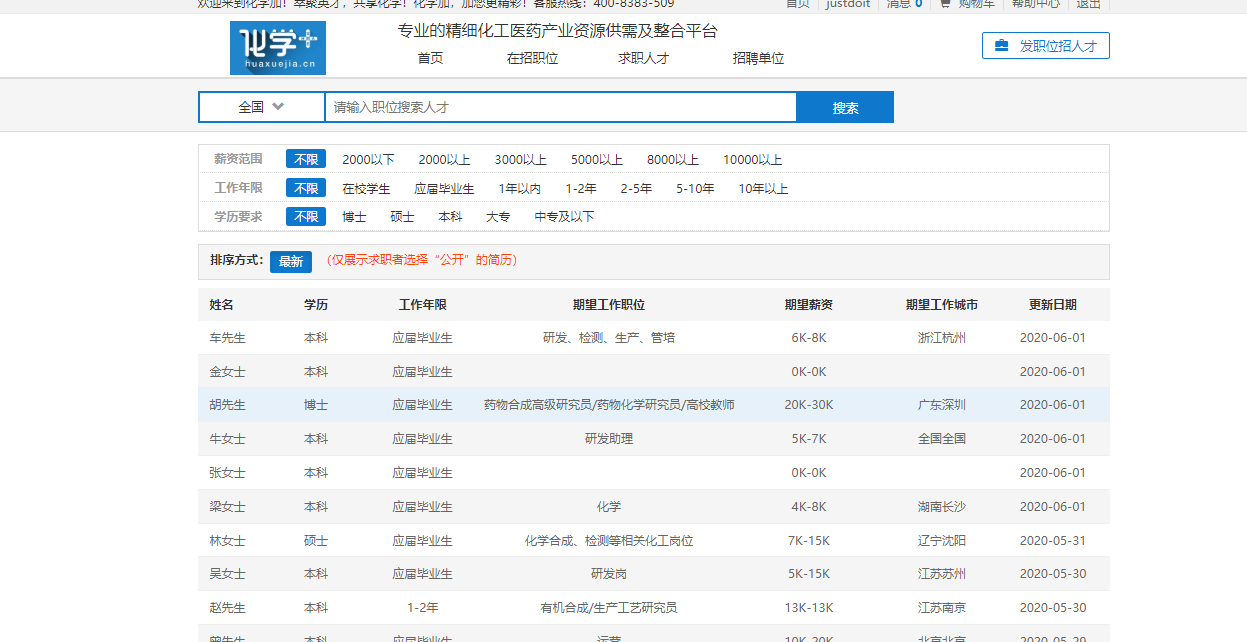The height and width of the screenshot is (642, 1247).
Task: Sort by 最新 button
Action: click(x=291, y=262)
